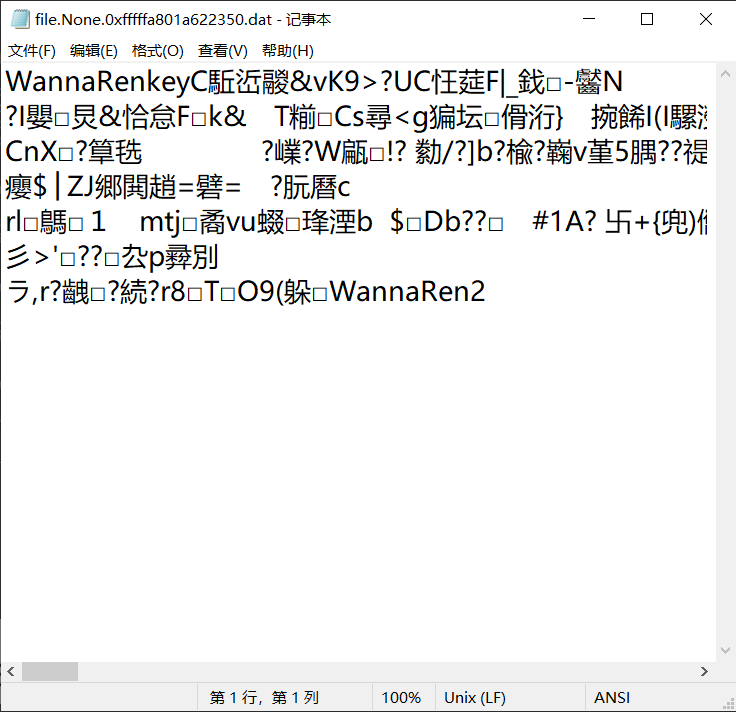Screen dimensions: 736x712
Task: Click the Unix (LF) line ending indicator
Action: click(x=475, y=698)
